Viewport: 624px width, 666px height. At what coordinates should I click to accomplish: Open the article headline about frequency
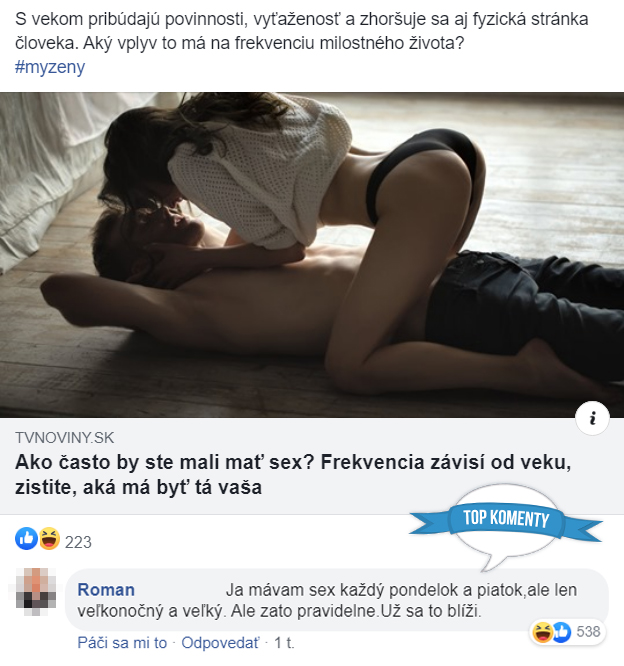pyautogui.click(x=293, y=474)
